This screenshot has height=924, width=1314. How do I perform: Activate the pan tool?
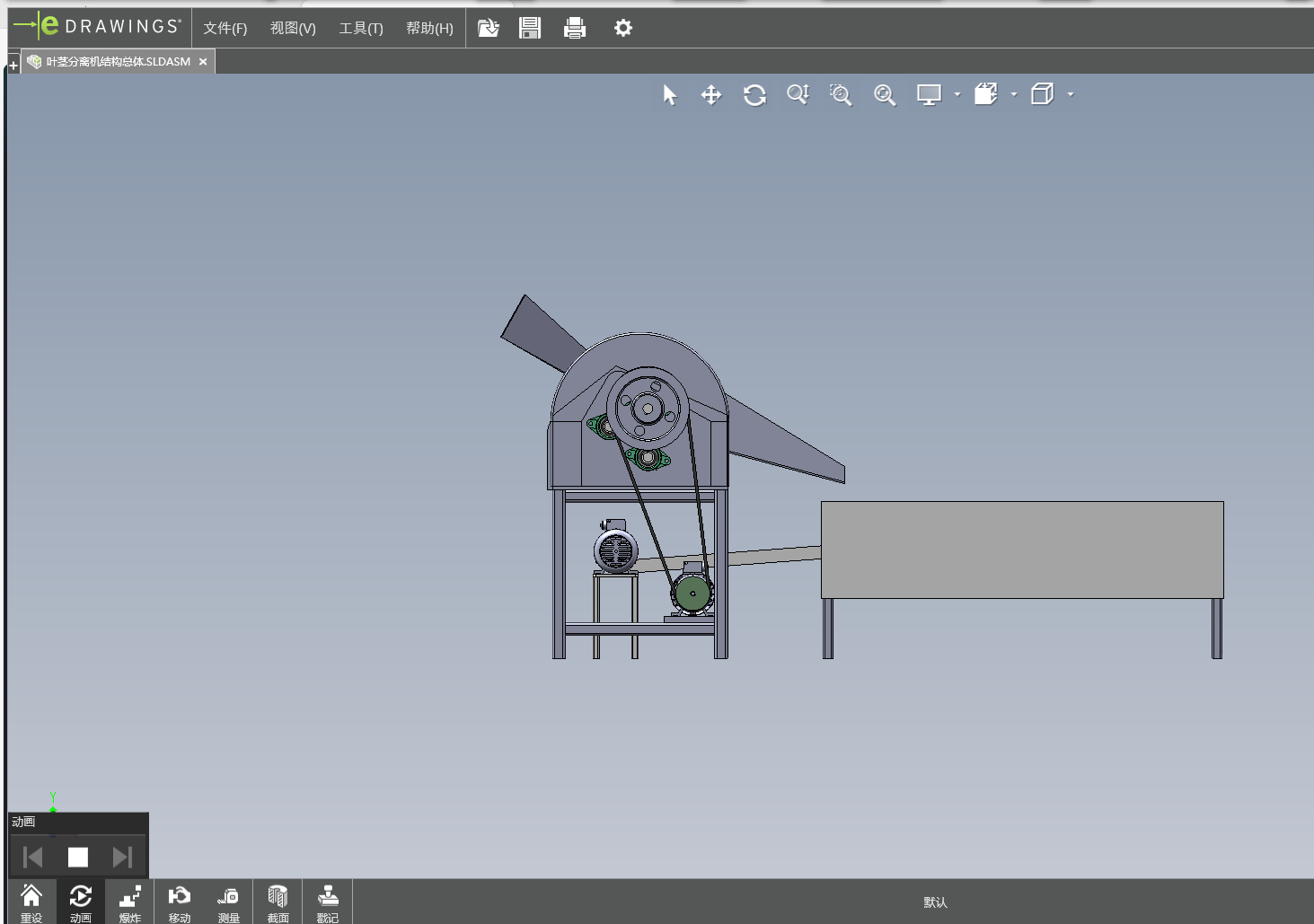point(711,95)
